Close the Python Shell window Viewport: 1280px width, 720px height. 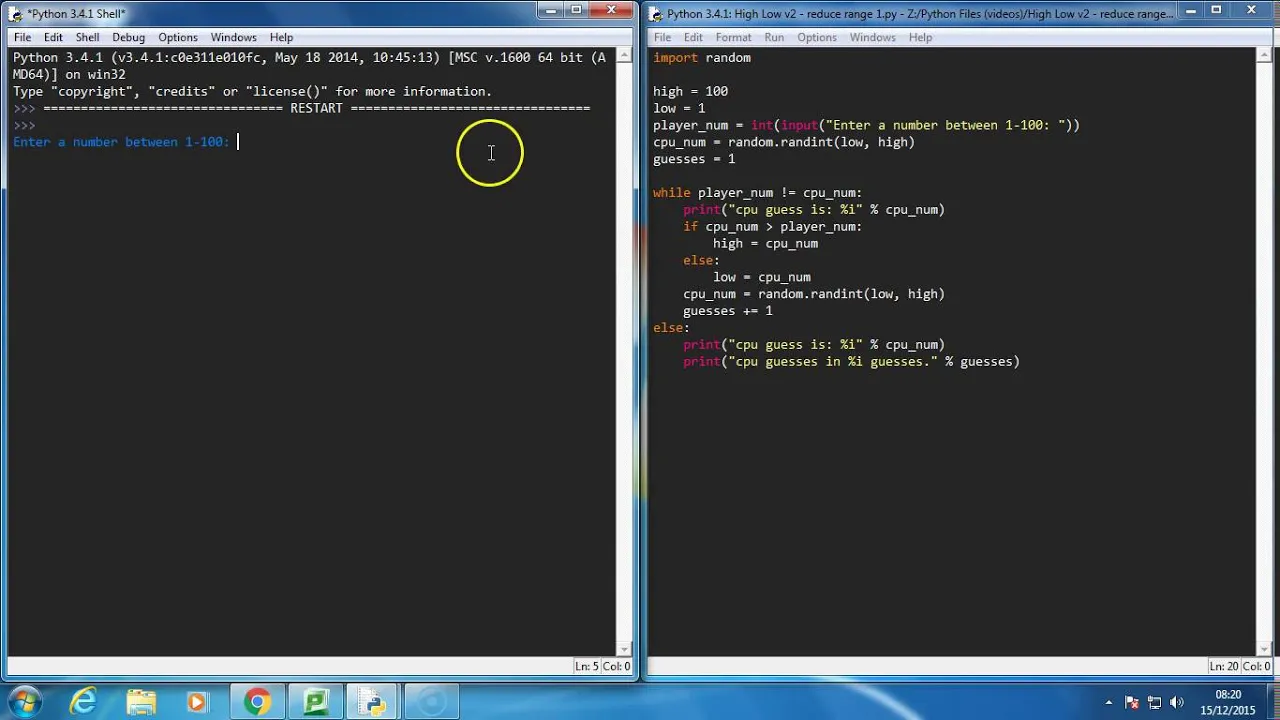611,10
